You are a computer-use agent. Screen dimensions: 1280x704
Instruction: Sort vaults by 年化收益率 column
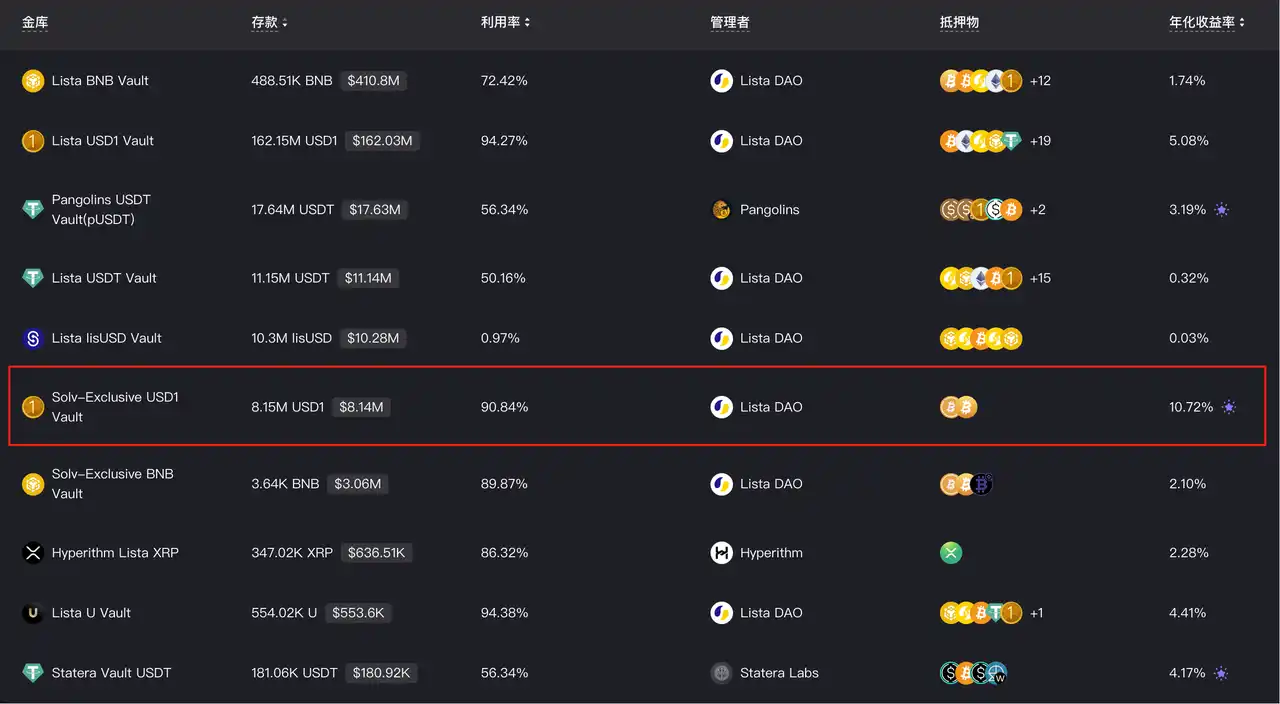[x=1207, y=22]
